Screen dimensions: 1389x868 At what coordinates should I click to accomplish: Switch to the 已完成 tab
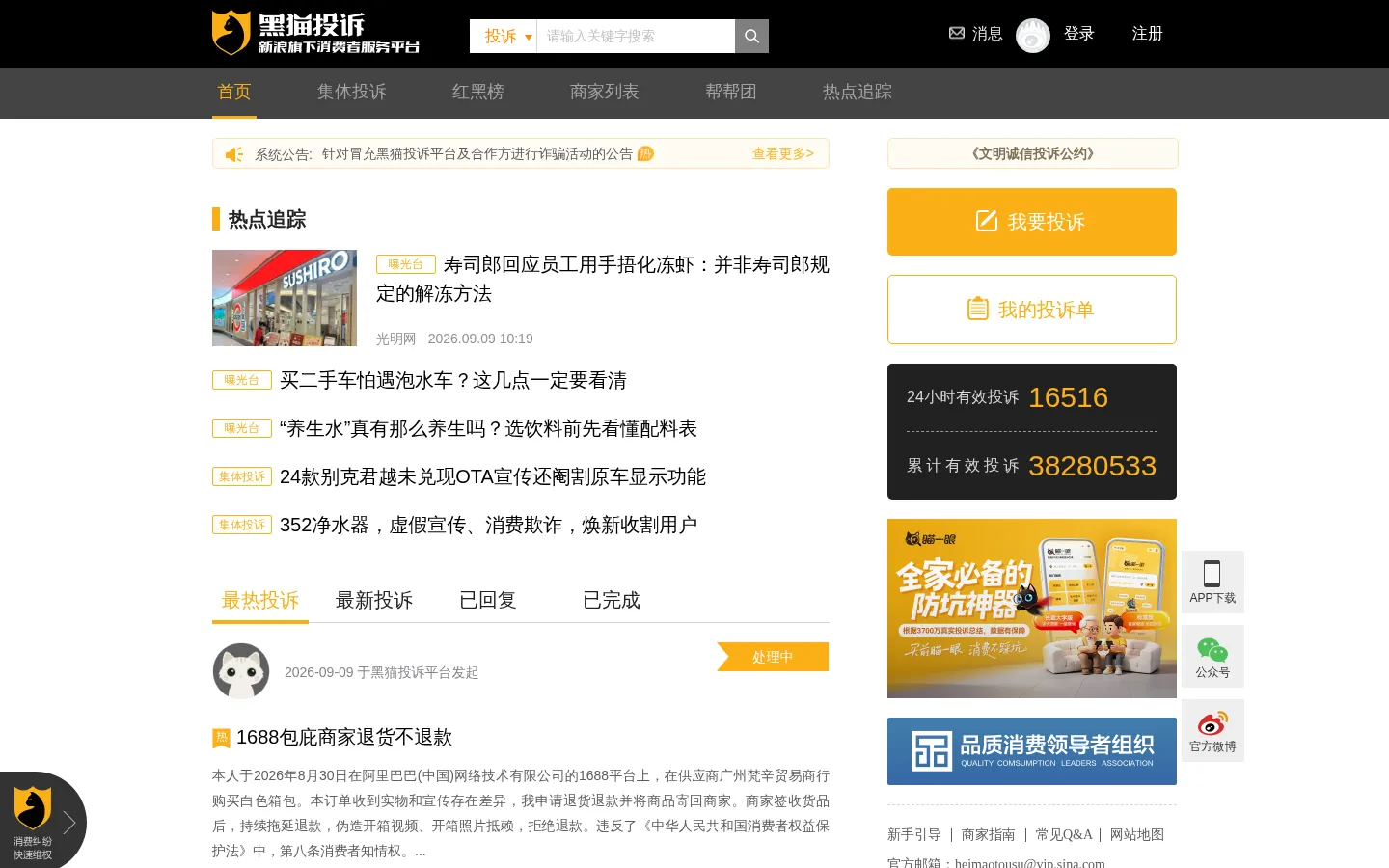click(612, 600)
